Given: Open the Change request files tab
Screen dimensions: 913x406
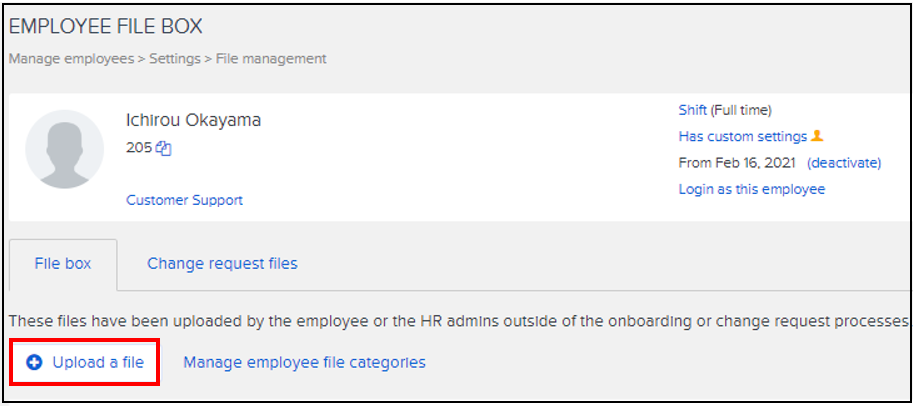Looking at the screenshot, I should click(x=222, y=264).
